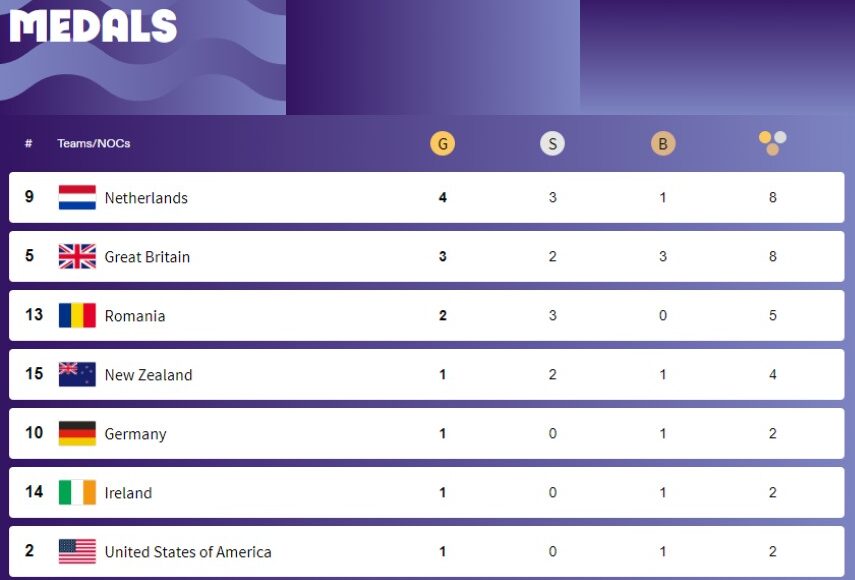Click the Gold medal G icon
This screenshot has width=855, height=580.
point(442,144)
